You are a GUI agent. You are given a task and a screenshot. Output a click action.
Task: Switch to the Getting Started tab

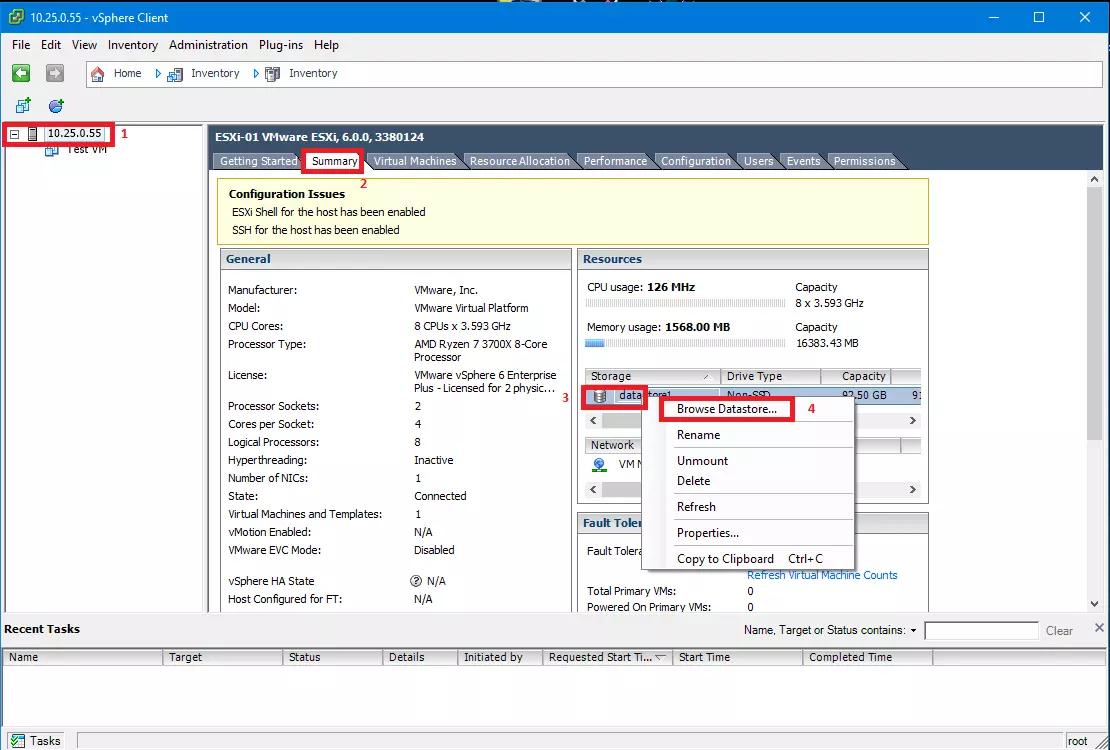pyautogui.click(x=258, y=161)
